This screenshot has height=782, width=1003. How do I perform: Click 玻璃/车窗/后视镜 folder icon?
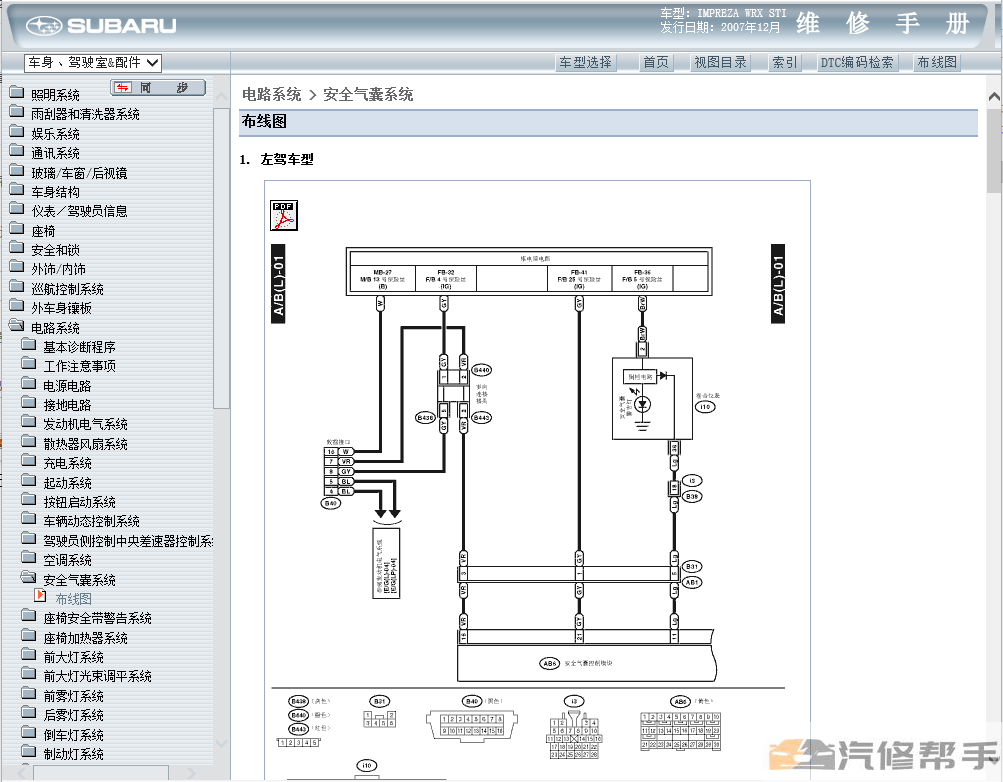point(17,171)
